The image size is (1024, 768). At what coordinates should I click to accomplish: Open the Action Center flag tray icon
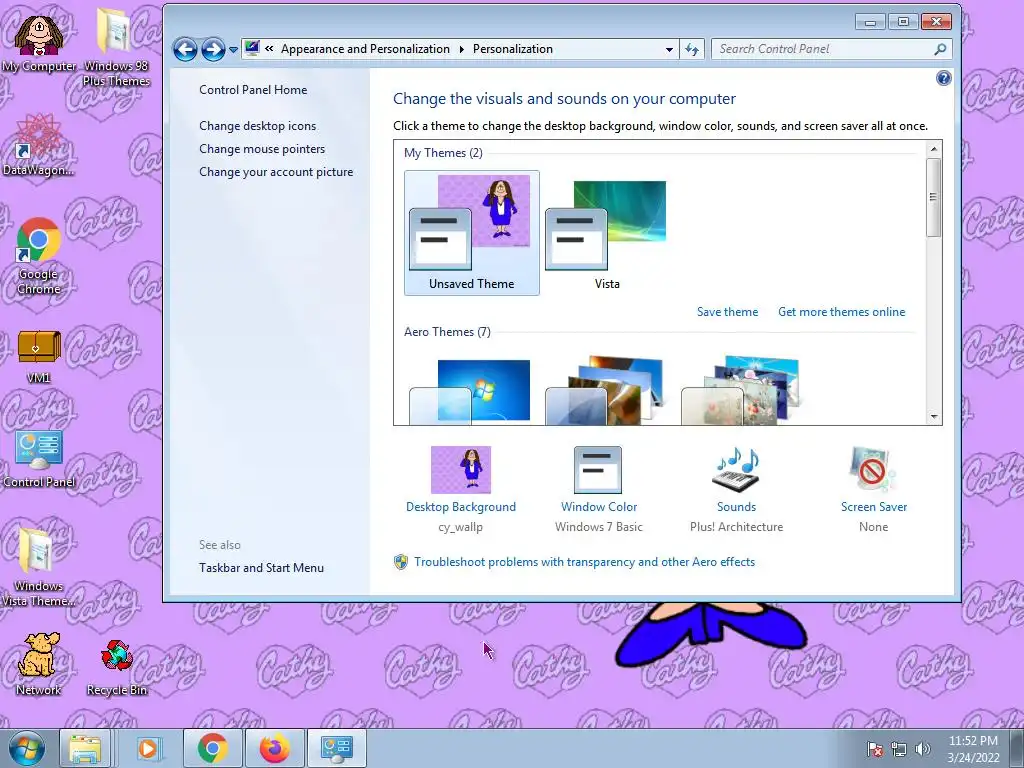tap(874, 749)
